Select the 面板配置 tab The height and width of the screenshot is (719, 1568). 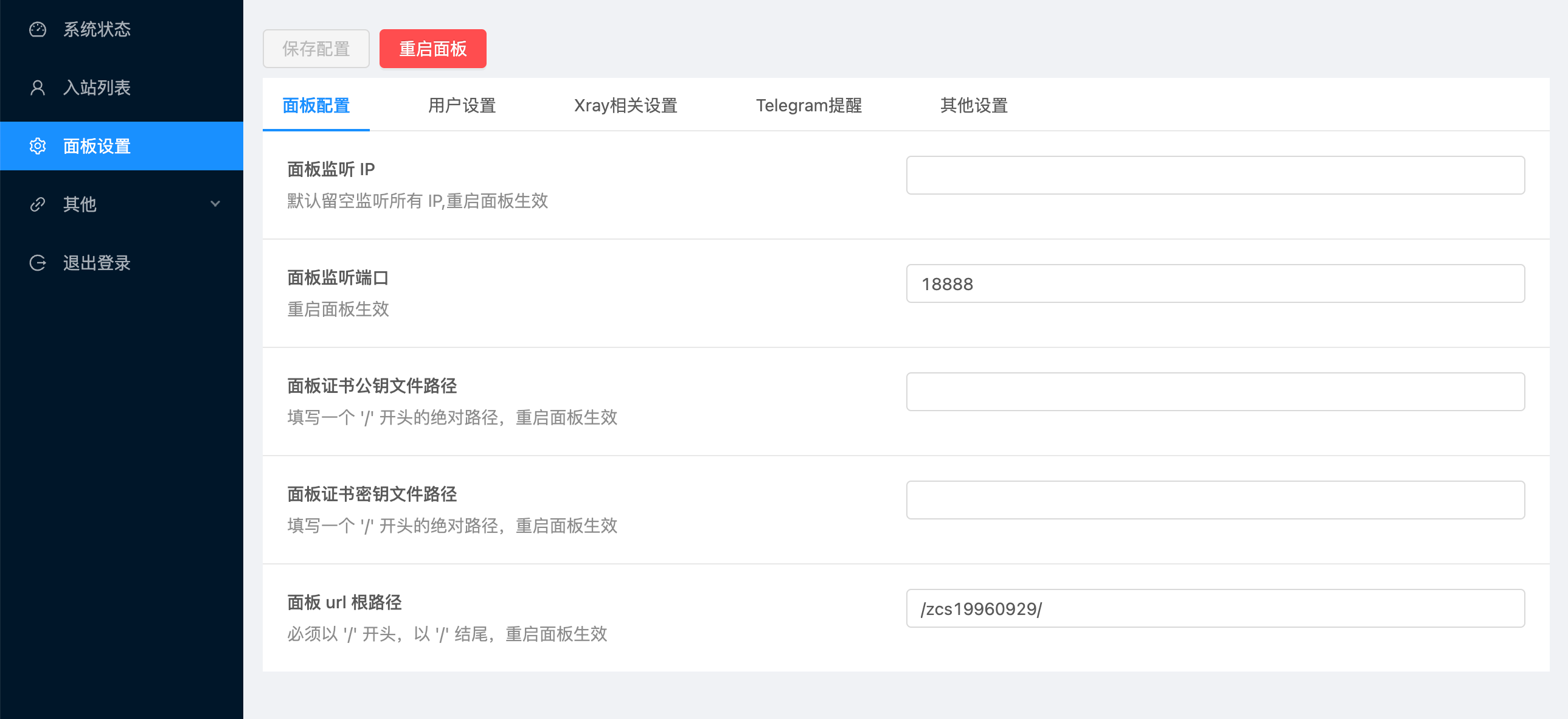pyautogui.click(x=316, y=105)
